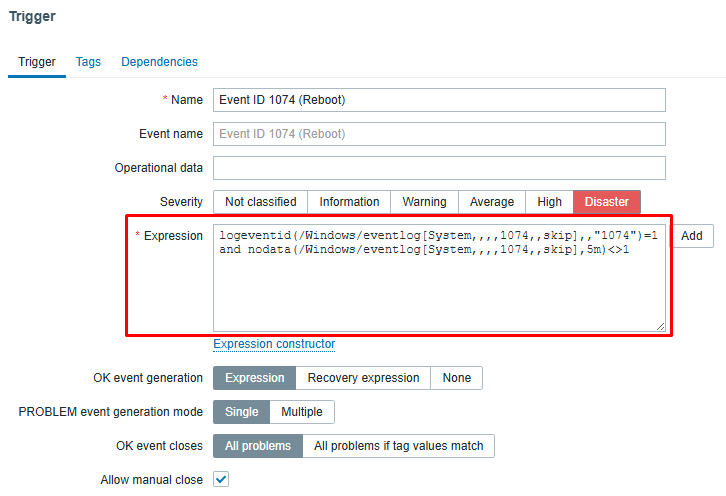Viewport: 726px width, 496px height.
Task: Switch to the Tags tab
Action: tap(88, 62)
